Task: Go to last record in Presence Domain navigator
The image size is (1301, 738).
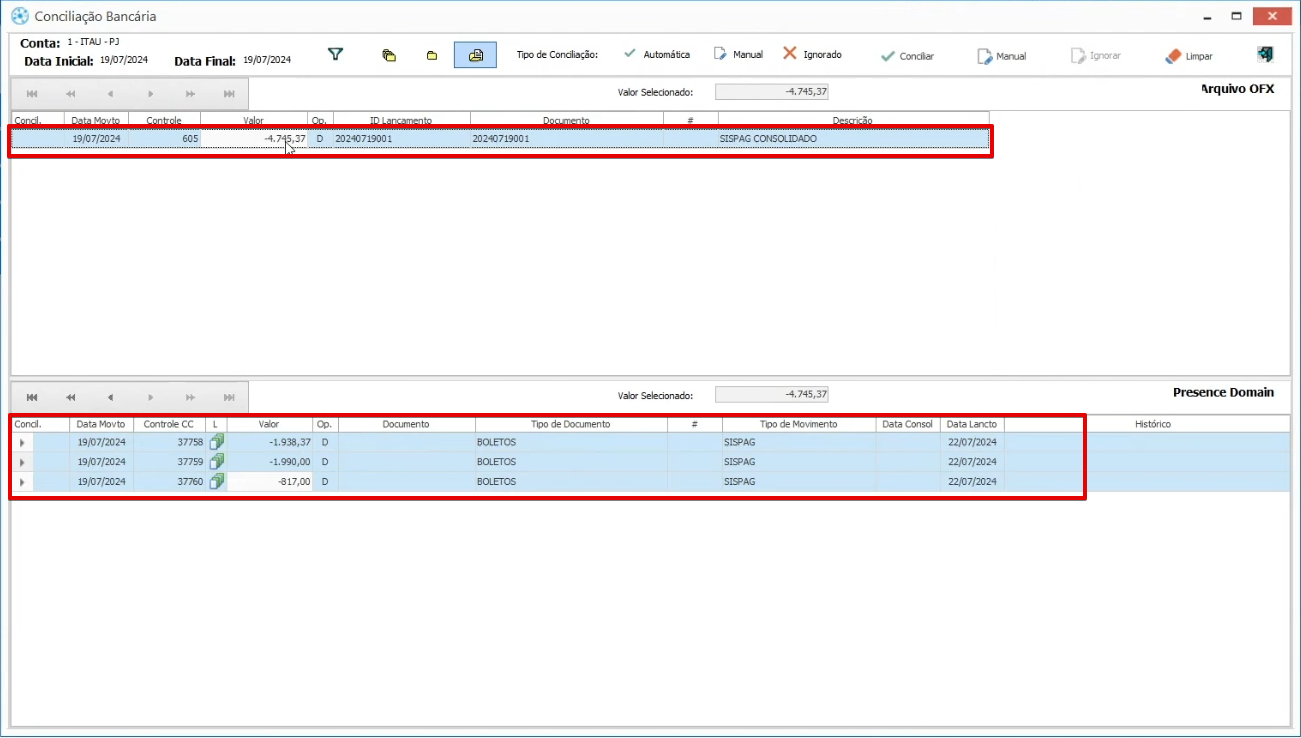Action: pos(229,397)
